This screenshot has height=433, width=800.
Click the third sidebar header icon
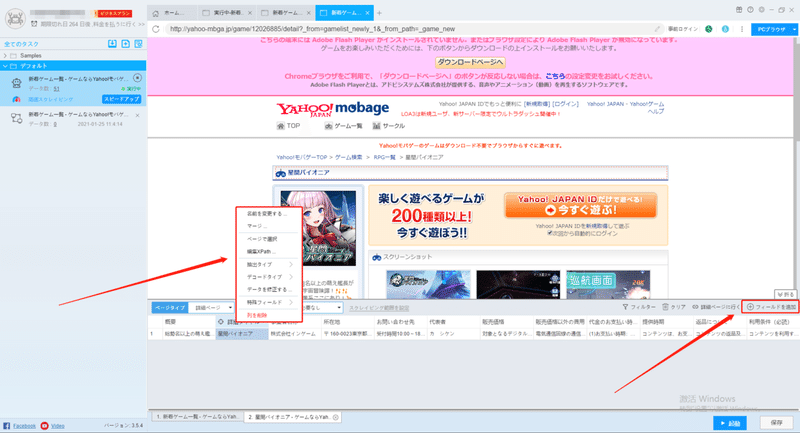[138, 44]
